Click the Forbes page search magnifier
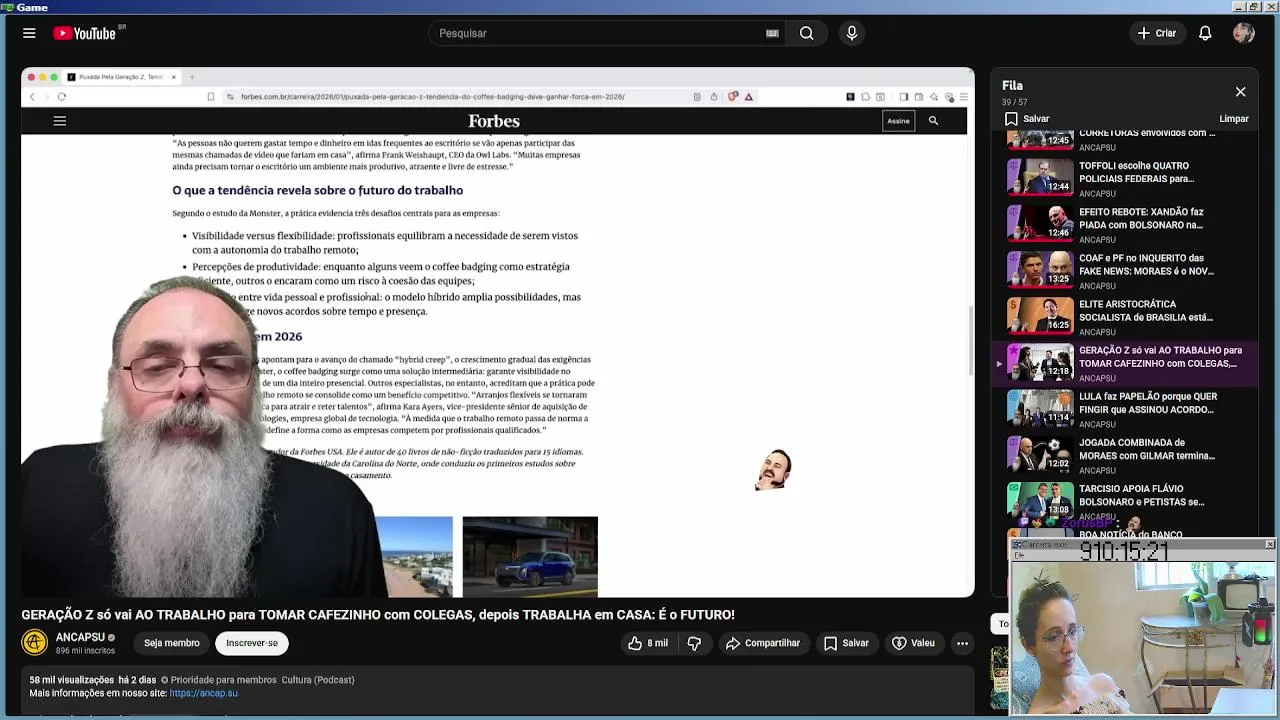Screen dimensions: 1280x720 click(933, 121)
